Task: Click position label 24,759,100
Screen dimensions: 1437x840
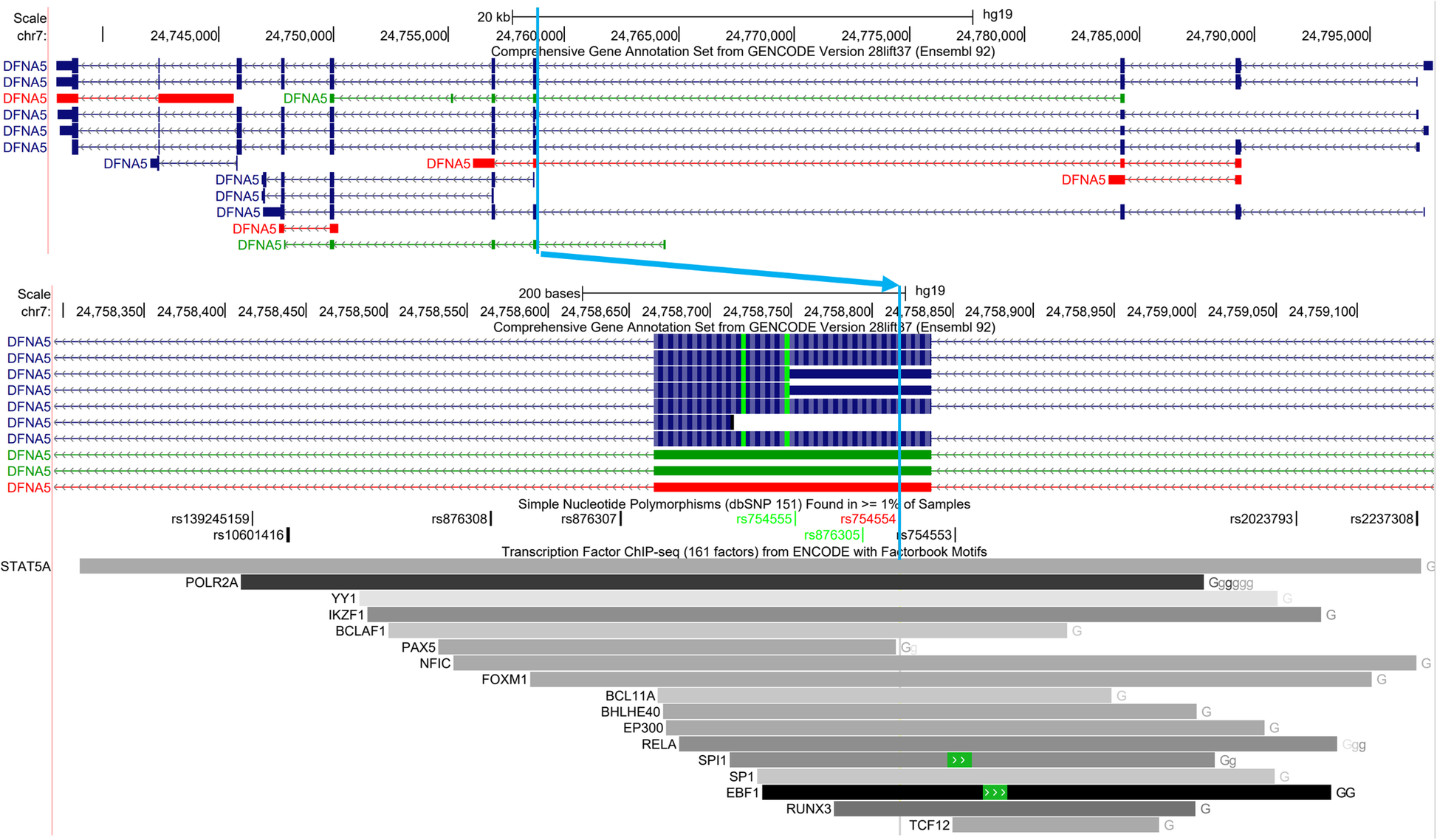Action: (x=1323, y=311)
